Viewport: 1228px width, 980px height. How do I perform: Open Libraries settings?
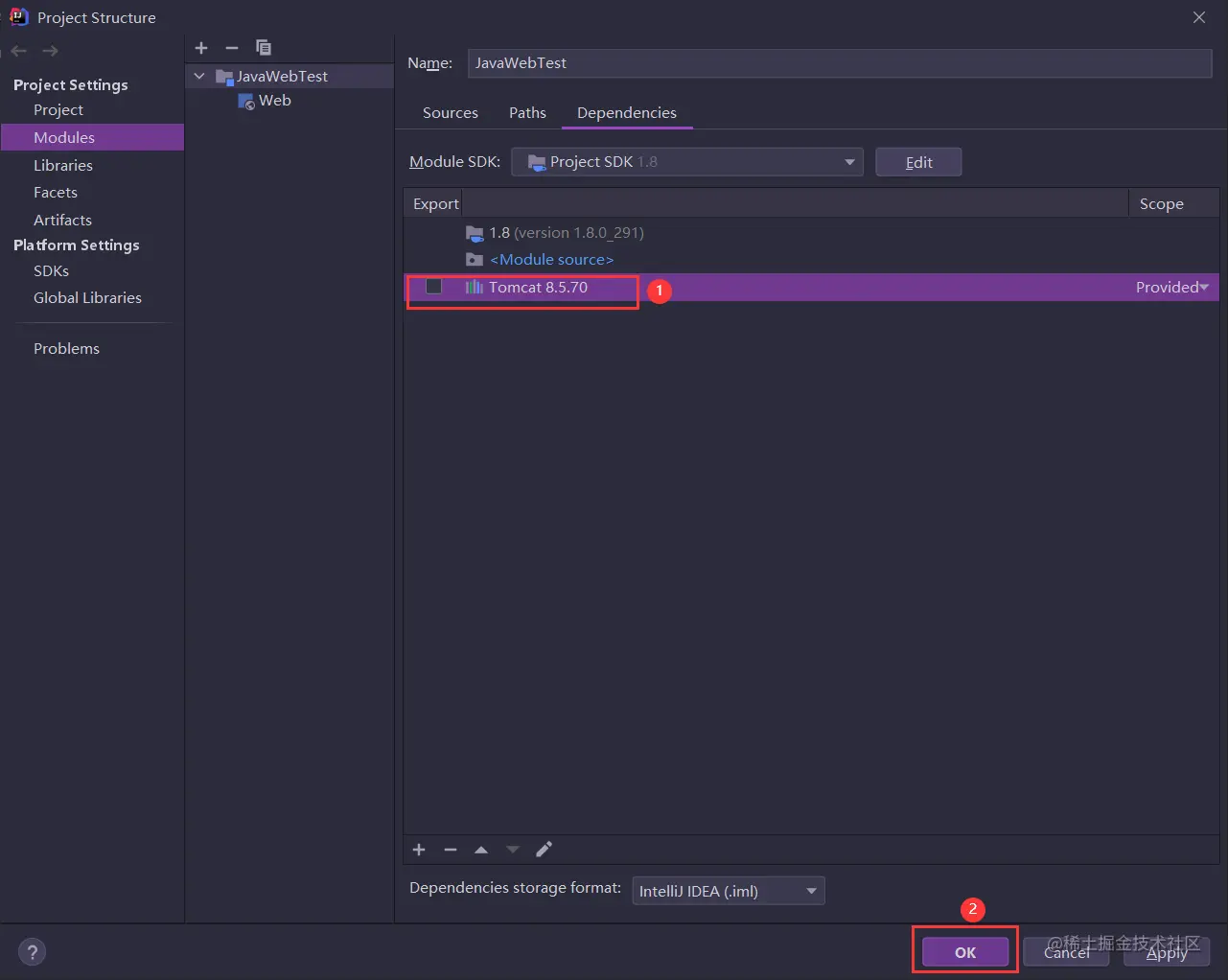tap(63, 165)
